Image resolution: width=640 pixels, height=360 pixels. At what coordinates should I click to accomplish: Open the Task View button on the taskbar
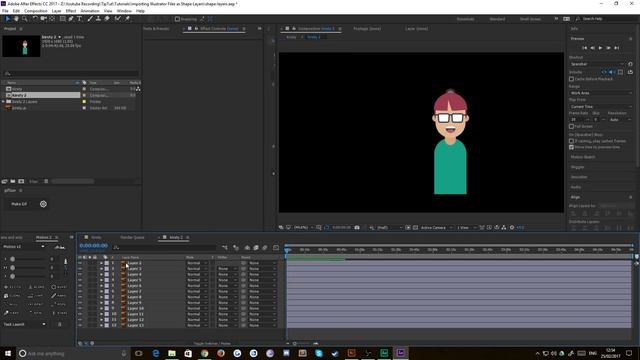(x=139, y=353)
